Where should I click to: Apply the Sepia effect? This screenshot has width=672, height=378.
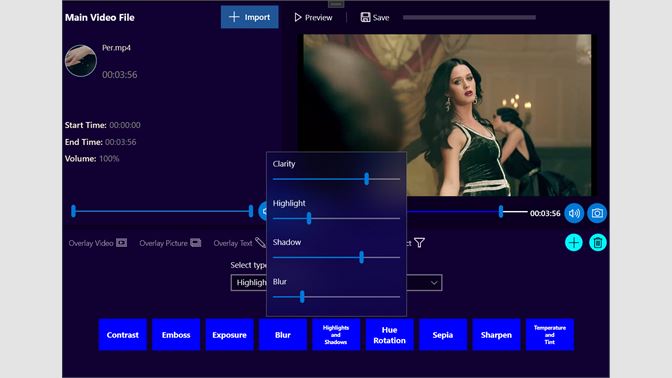(443, 335)
